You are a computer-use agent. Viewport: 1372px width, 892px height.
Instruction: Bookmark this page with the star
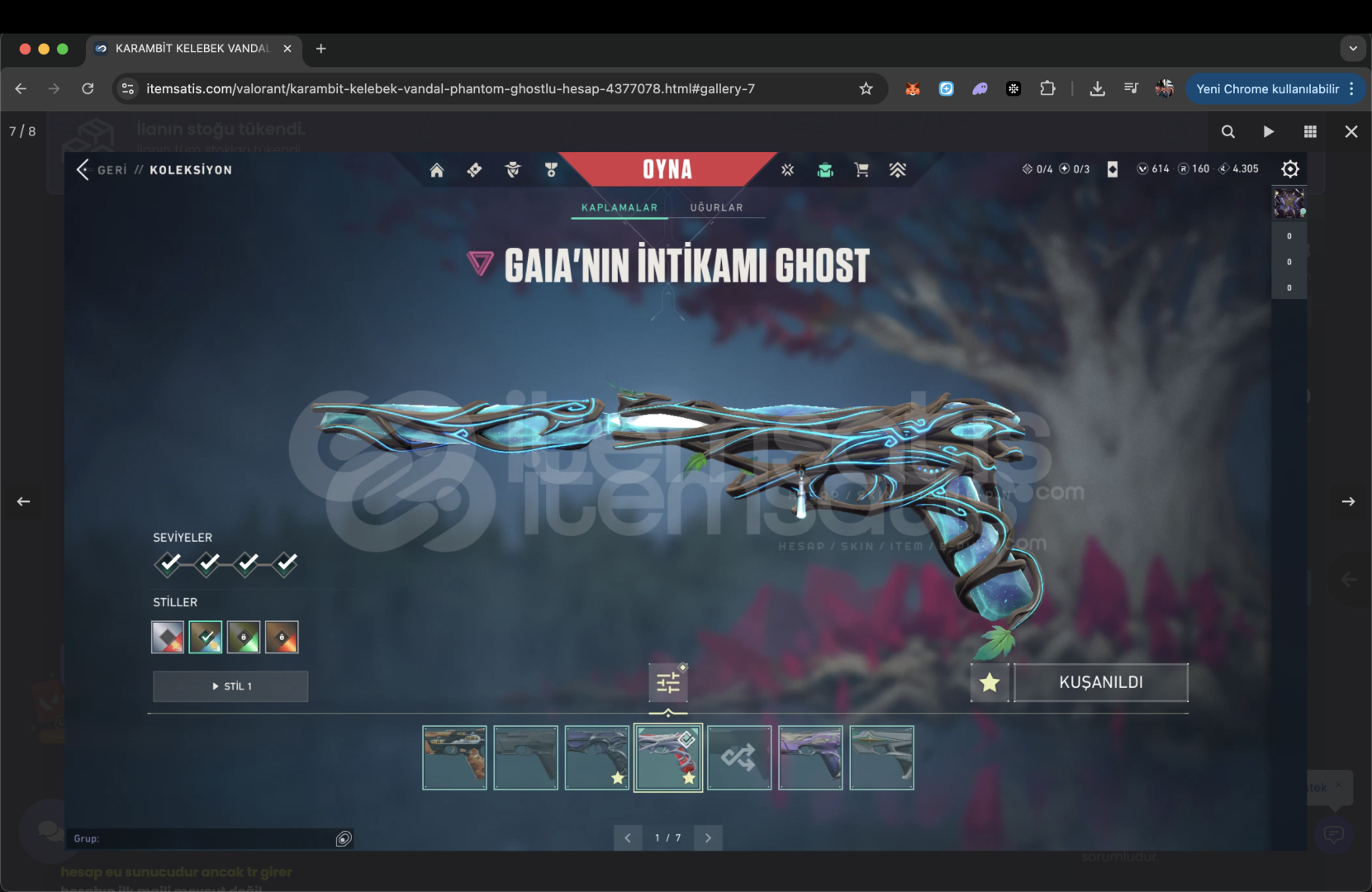866,88
